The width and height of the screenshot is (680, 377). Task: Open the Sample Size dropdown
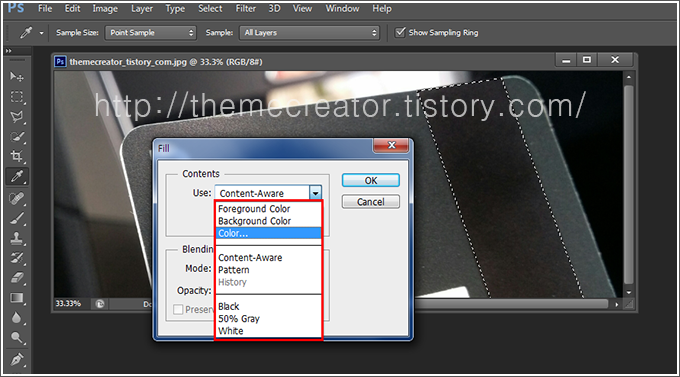point(150,33)
